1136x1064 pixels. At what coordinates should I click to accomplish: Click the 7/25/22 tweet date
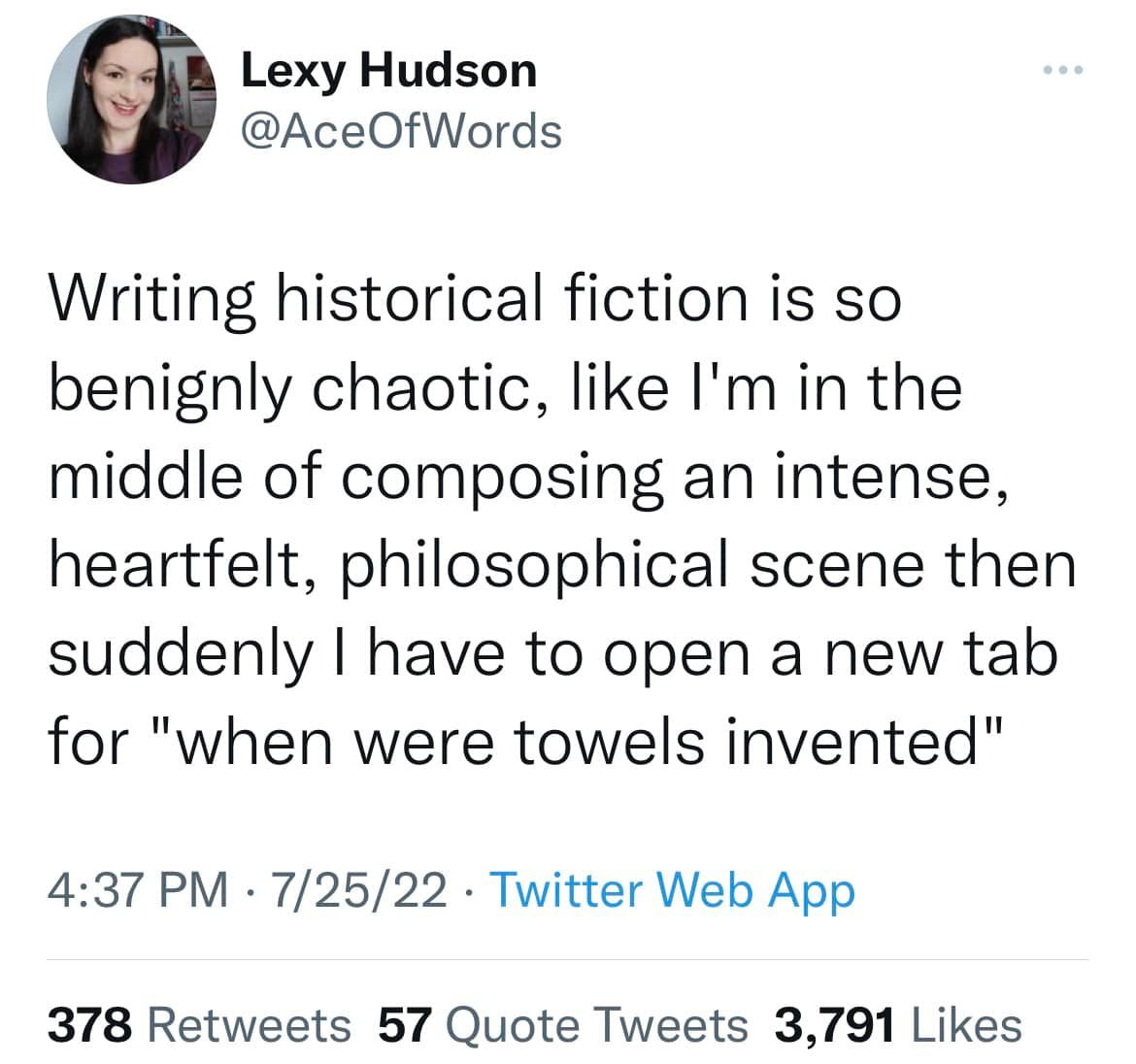point(360,889)
